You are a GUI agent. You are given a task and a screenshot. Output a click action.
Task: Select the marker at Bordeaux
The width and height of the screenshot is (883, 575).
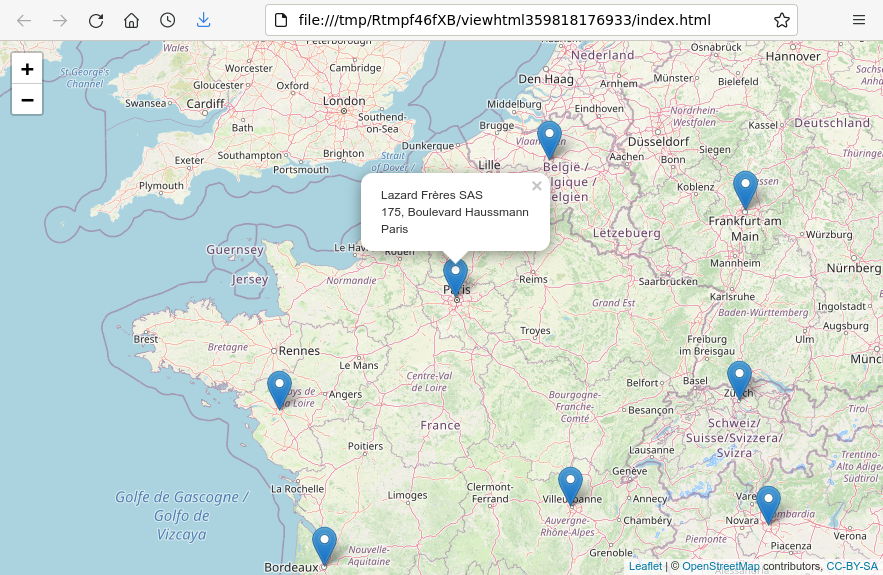point(324,545)
